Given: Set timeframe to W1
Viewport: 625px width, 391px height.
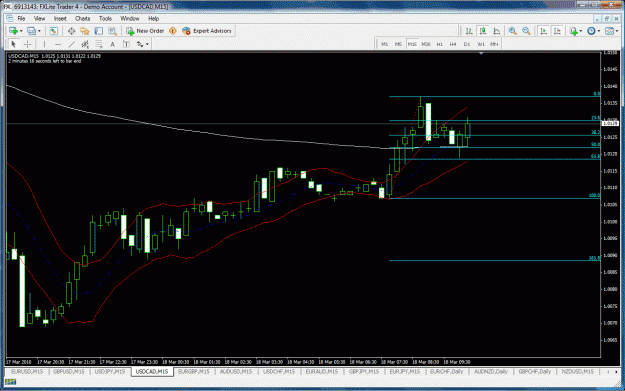Looking at the screenshot, I should click(x=481, y=44).
